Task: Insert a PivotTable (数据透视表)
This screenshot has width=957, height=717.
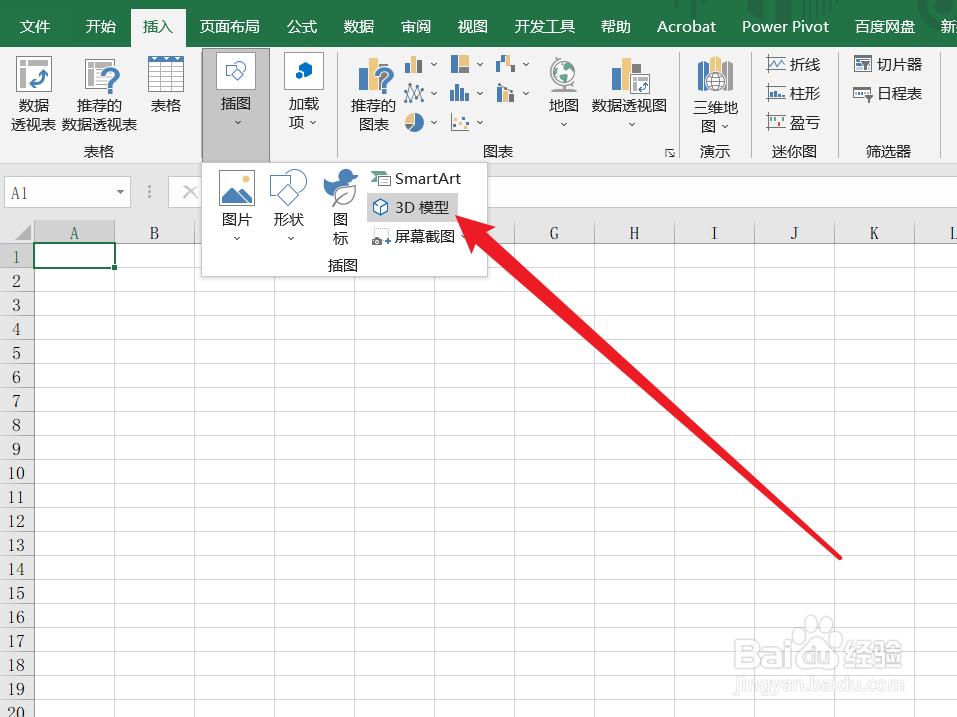Action: 33,92
